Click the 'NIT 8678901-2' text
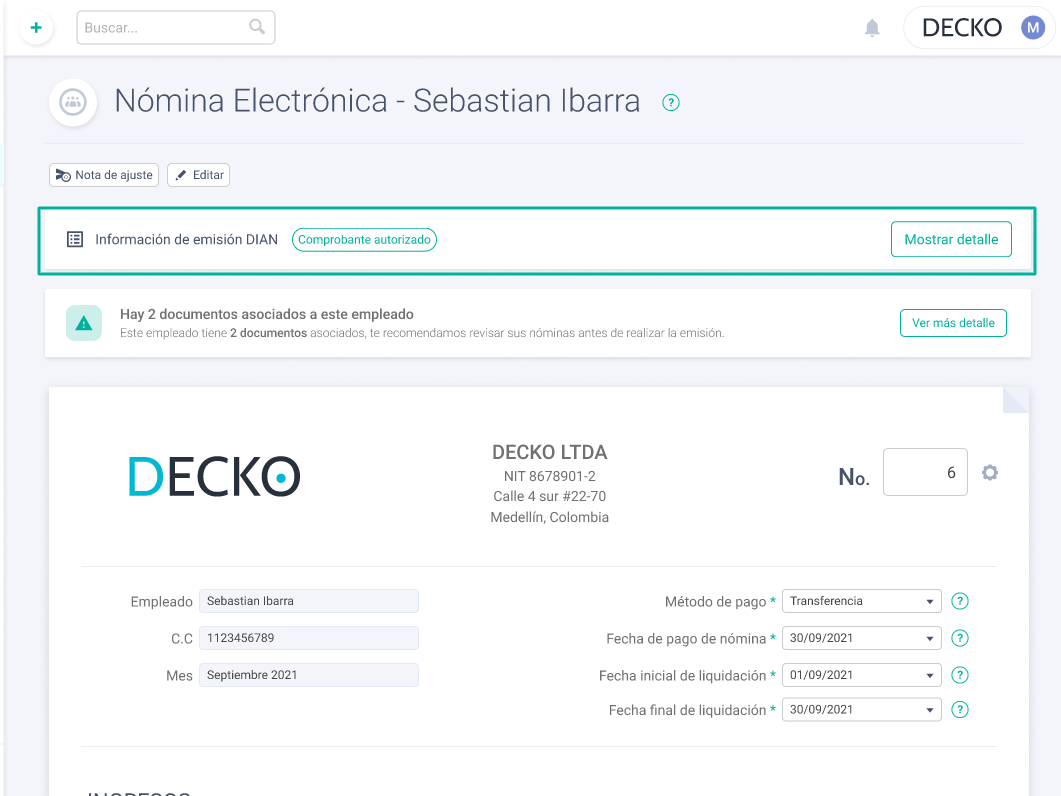Screen dimensions: 1061x796 (549, 477)
